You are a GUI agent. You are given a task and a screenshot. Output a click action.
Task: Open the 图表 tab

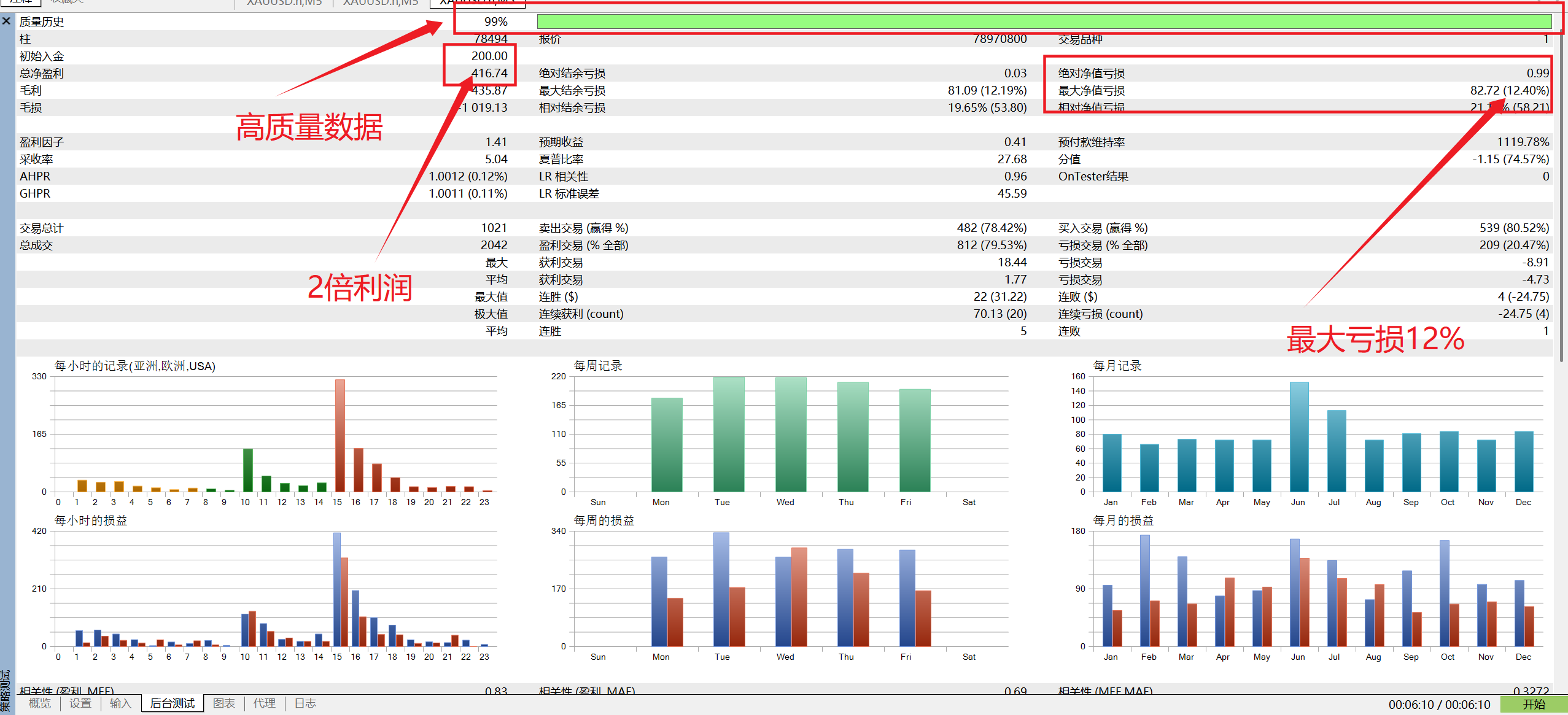(x=224, y=703)
